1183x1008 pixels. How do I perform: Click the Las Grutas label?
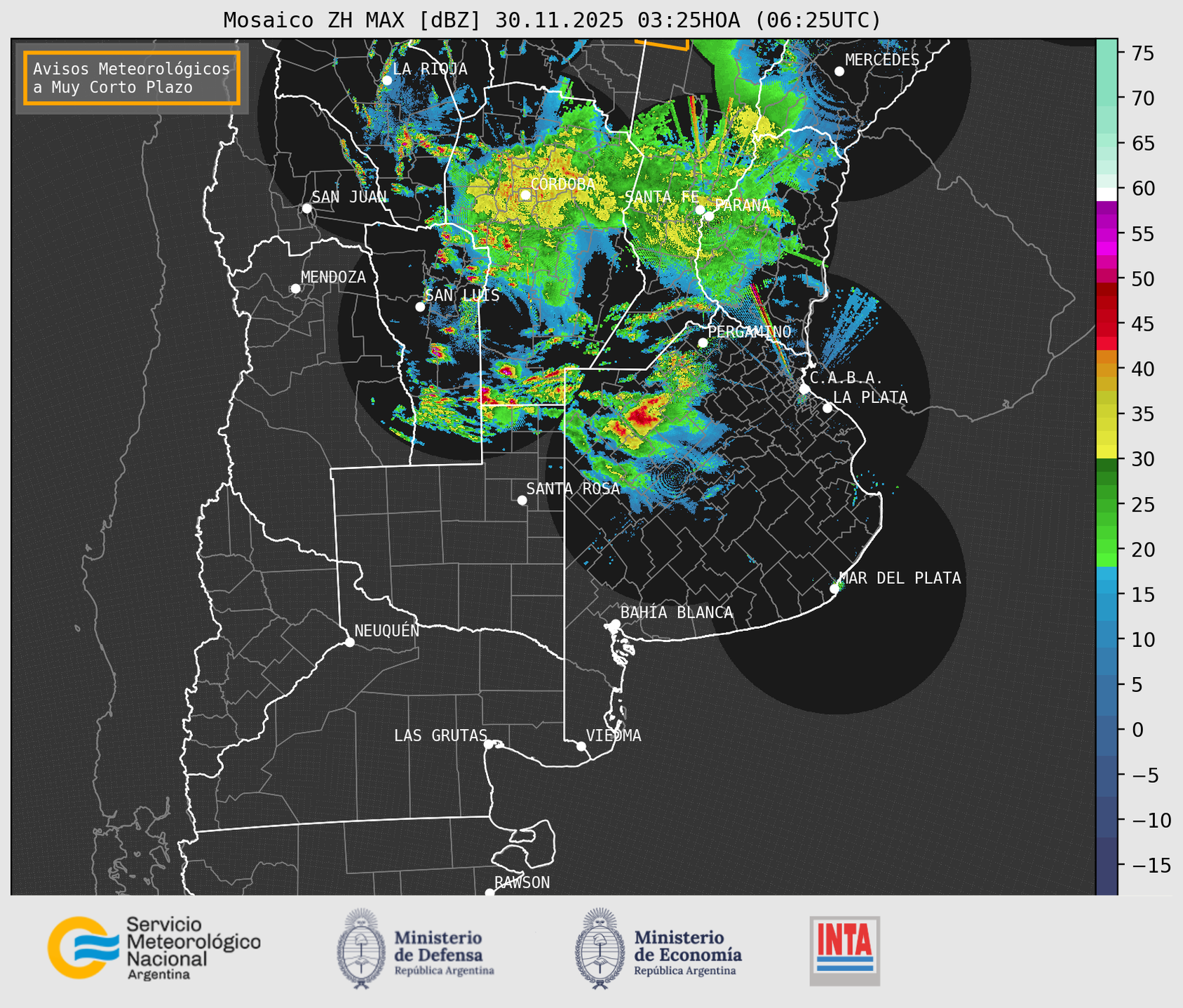(440, 735)
